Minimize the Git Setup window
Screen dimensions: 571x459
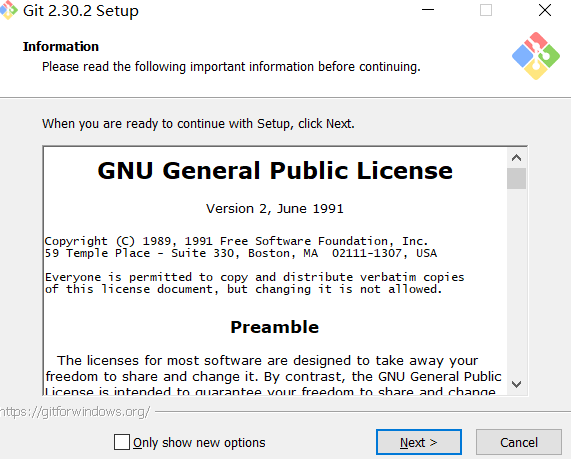pyautogui.click(x=428, y=10)
